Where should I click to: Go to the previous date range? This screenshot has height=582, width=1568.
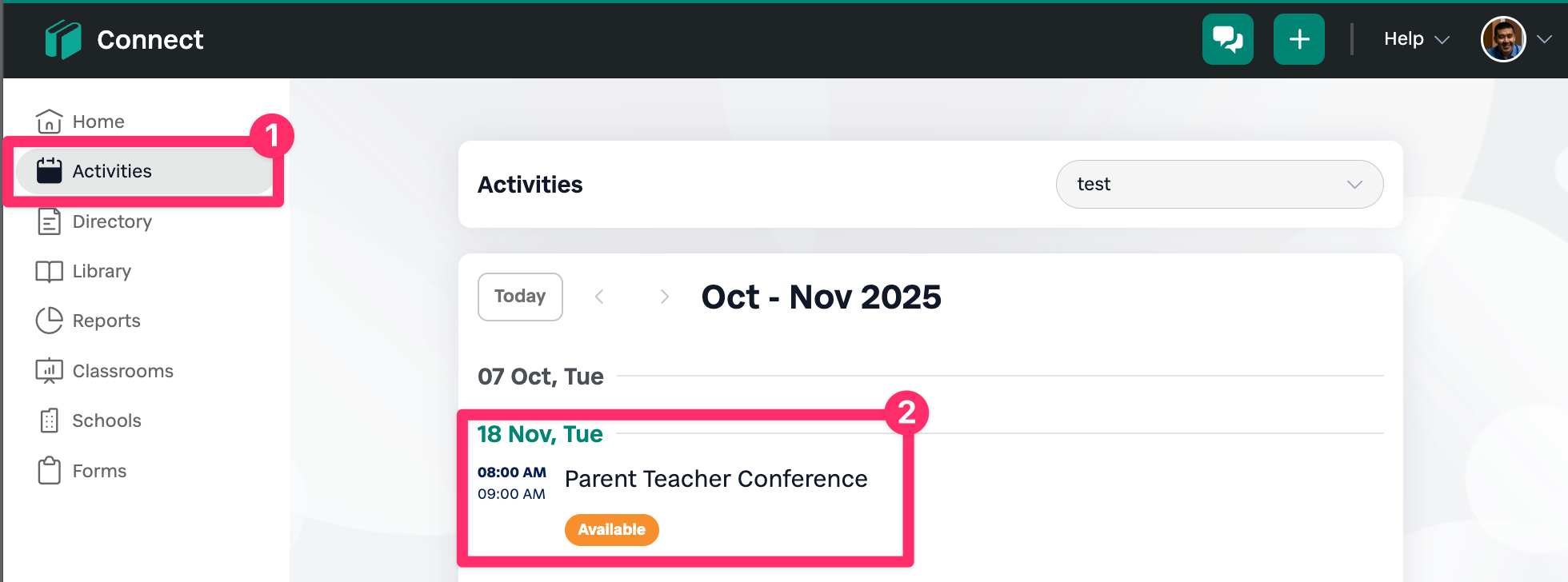click(x=599, y=297)
